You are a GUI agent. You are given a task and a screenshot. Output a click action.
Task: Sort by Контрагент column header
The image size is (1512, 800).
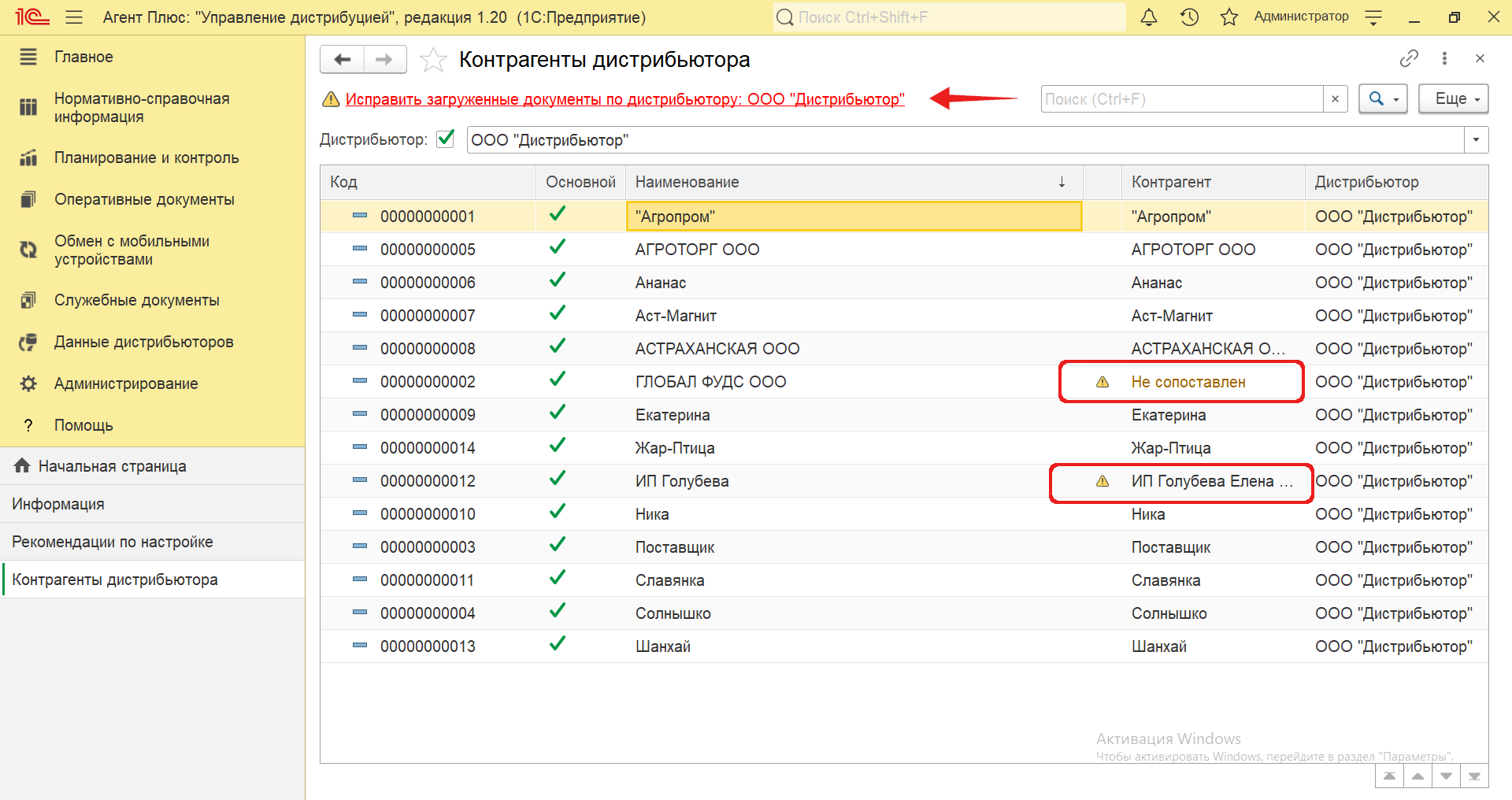point(1214,182)
